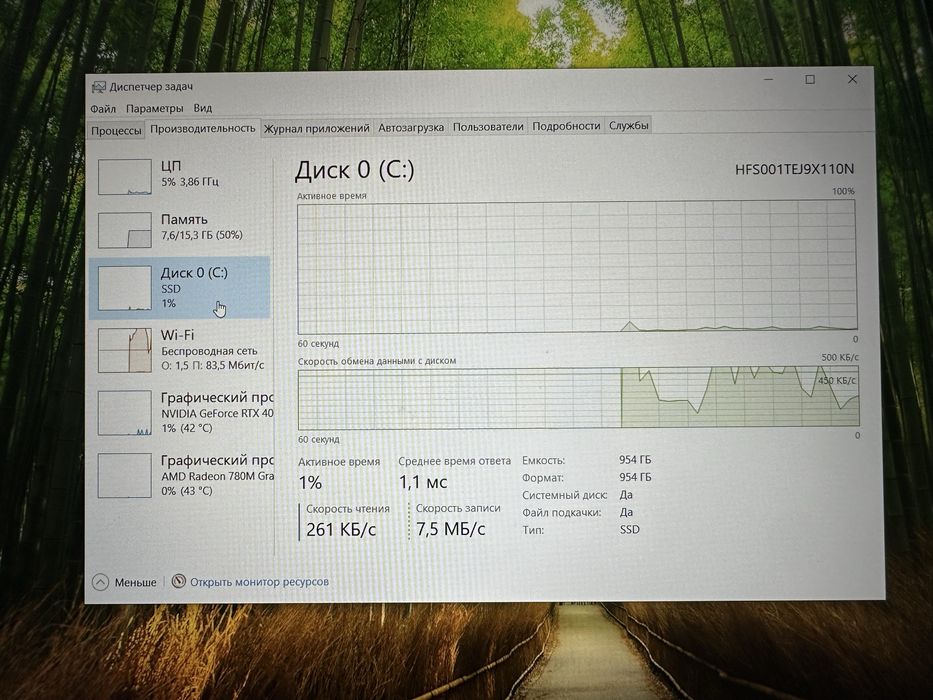933x700 pixels.
Task: Click the Wi-Fi mini graph thumbnail
Action: (x=124, y=351)
